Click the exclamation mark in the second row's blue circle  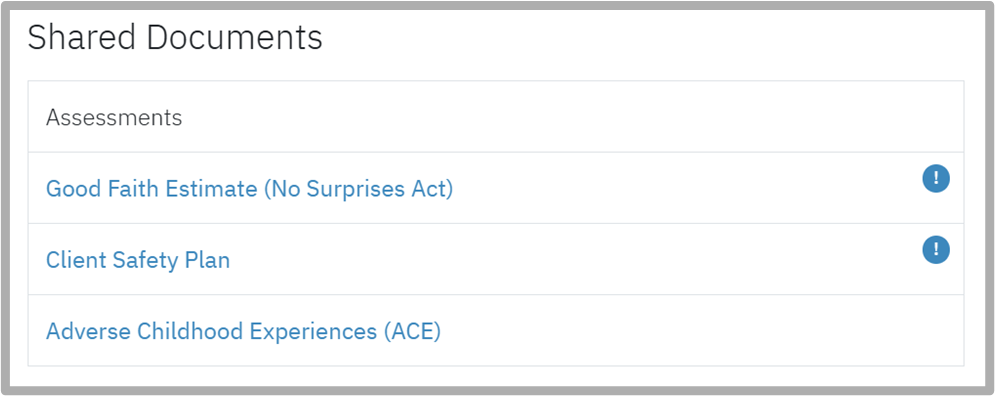point(935,249)
